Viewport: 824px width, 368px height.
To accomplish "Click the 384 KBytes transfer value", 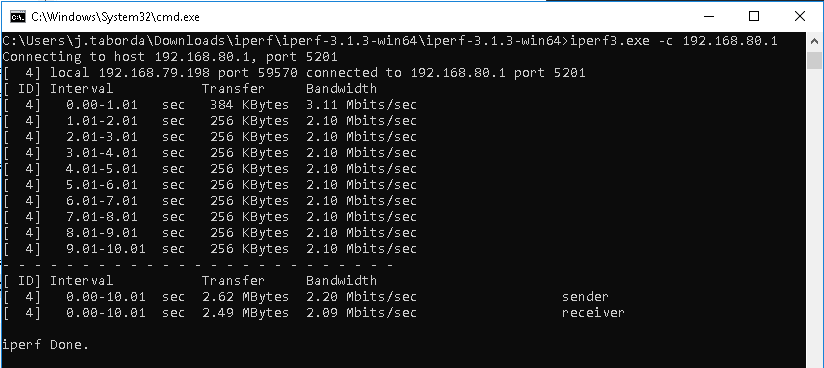I will click(249, 105).
